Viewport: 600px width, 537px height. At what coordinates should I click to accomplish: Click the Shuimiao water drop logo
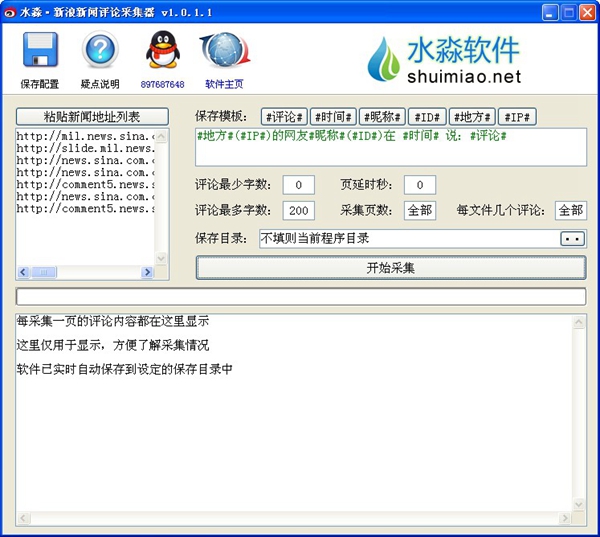[x=383, y=59]
